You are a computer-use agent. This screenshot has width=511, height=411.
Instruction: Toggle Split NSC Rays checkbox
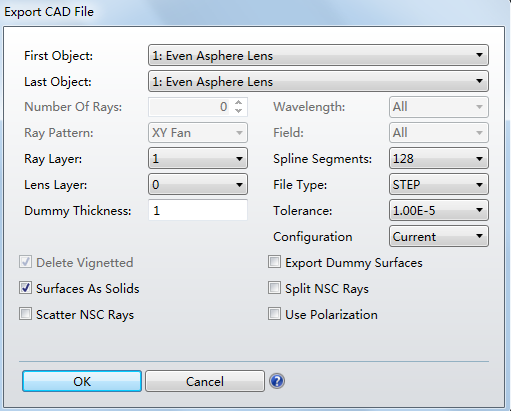pos(274,288)
